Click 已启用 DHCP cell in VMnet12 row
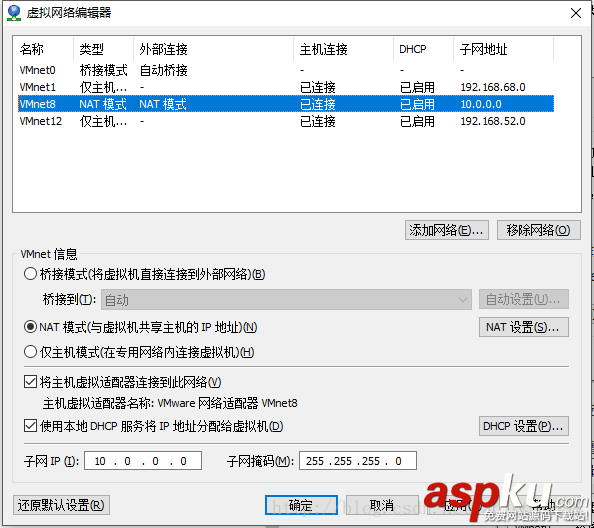The width and height of the screenshot is (594, 528). coord(417,121)
